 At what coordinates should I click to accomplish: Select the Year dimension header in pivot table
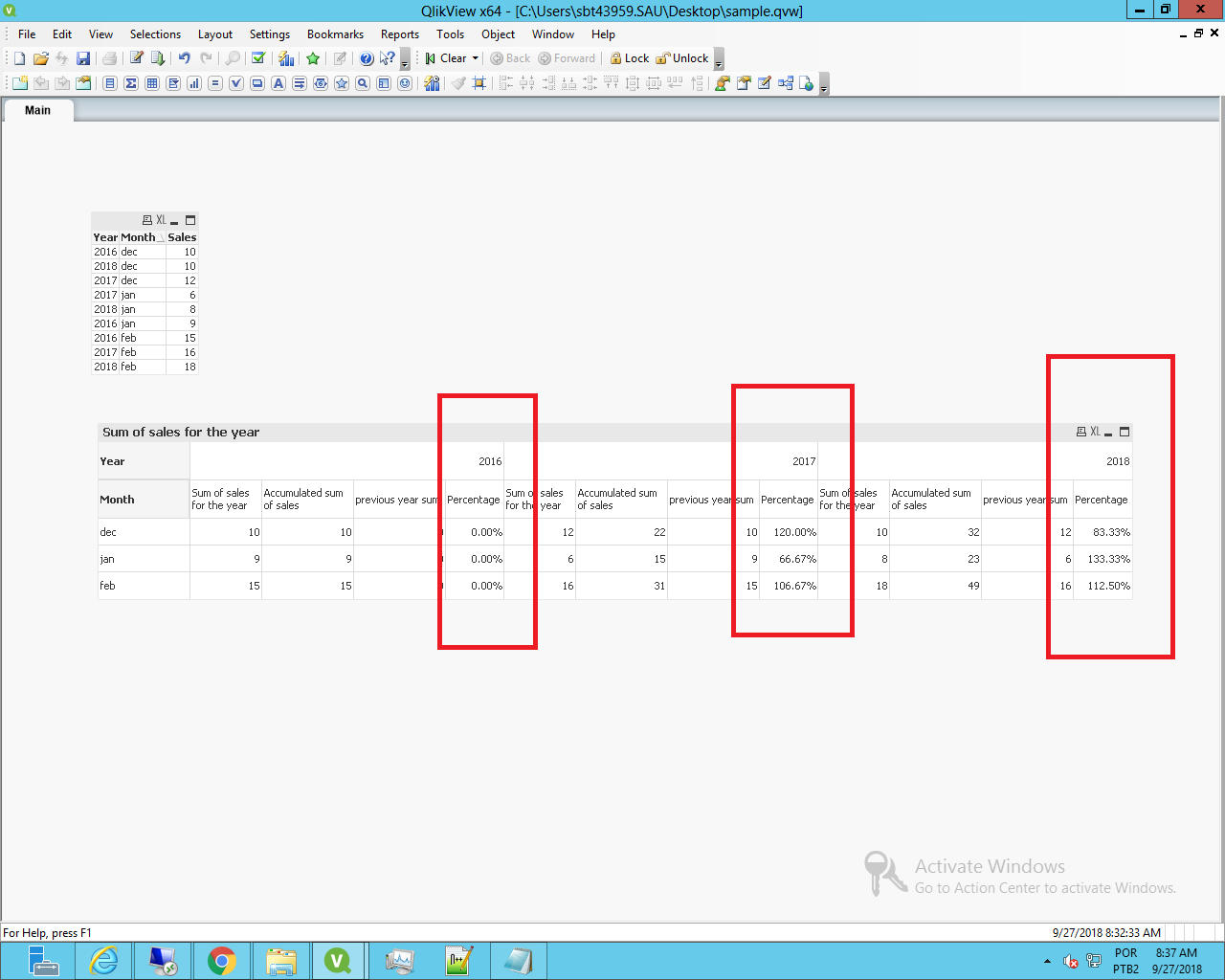tap(144, 461)
